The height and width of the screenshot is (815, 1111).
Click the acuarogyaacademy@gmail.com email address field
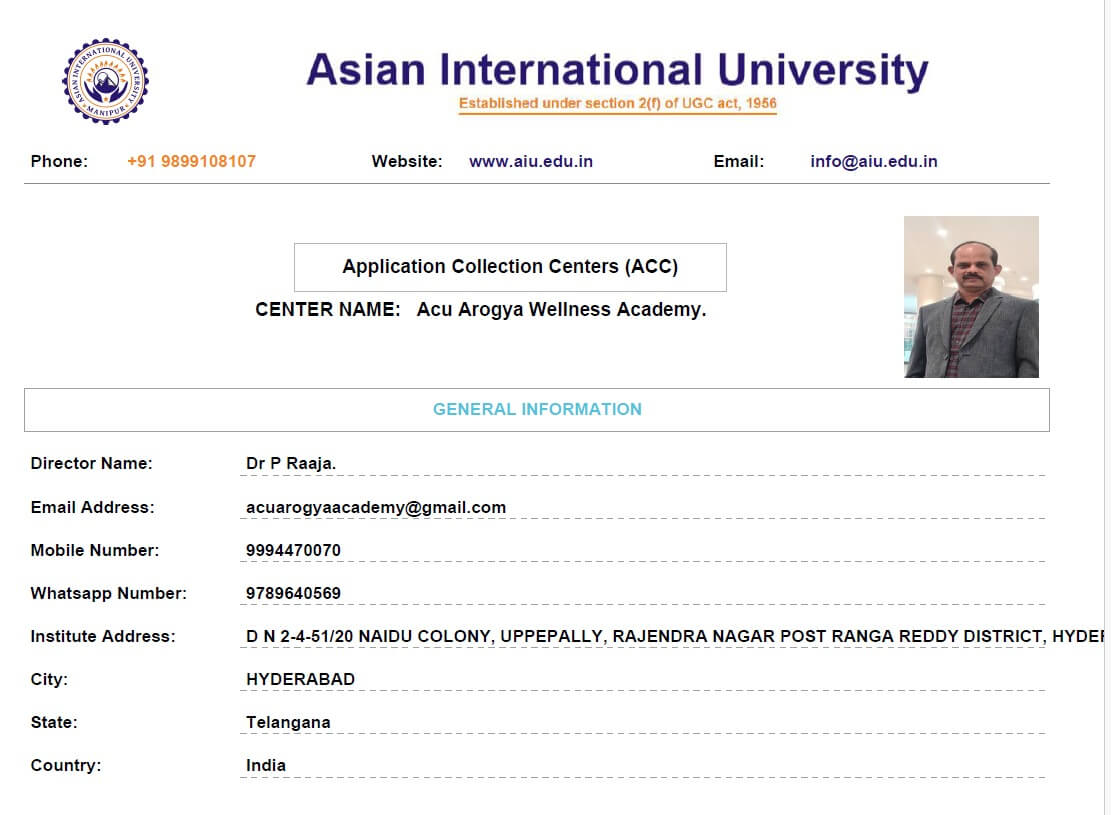point(376,507)
